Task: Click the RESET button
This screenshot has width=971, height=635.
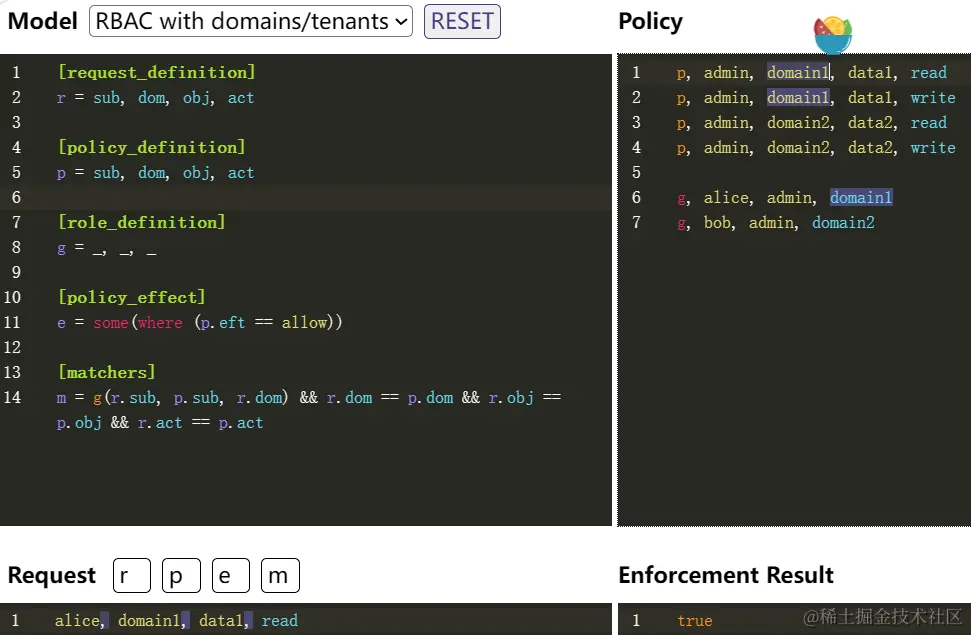Action: (462, 21)
